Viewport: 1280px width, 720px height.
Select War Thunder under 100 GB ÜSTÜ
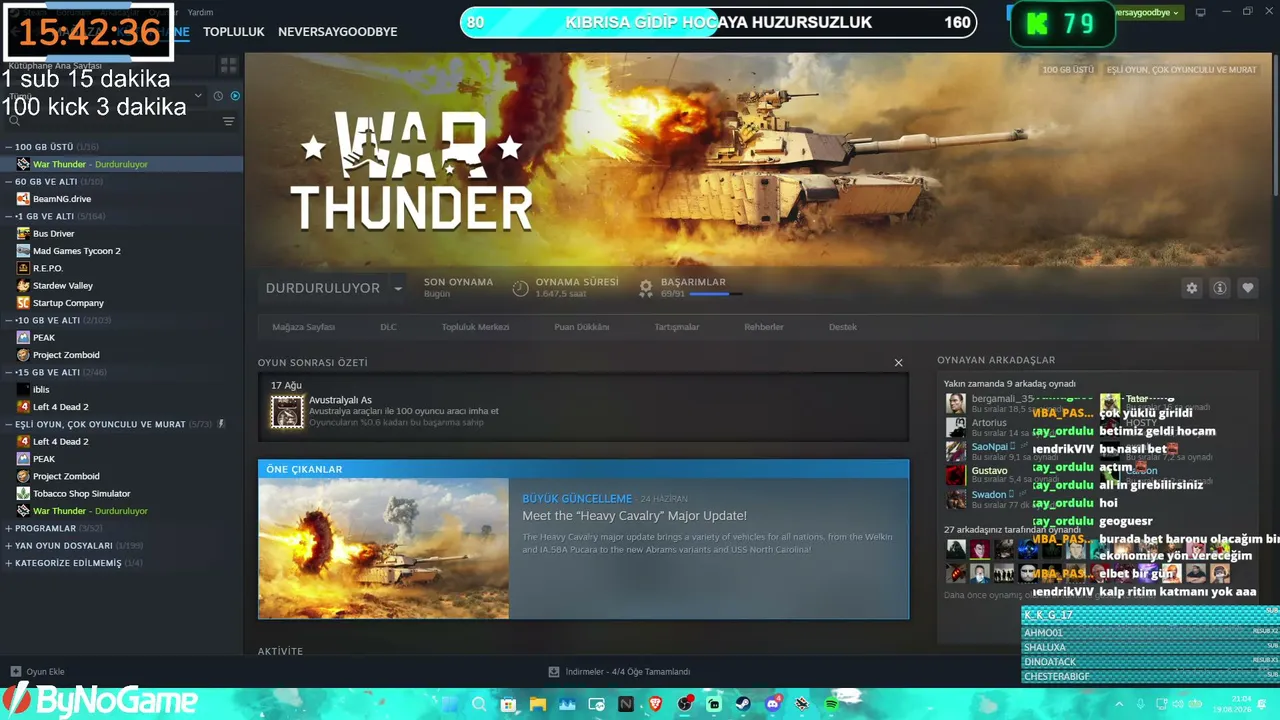(x=122, y=164)
